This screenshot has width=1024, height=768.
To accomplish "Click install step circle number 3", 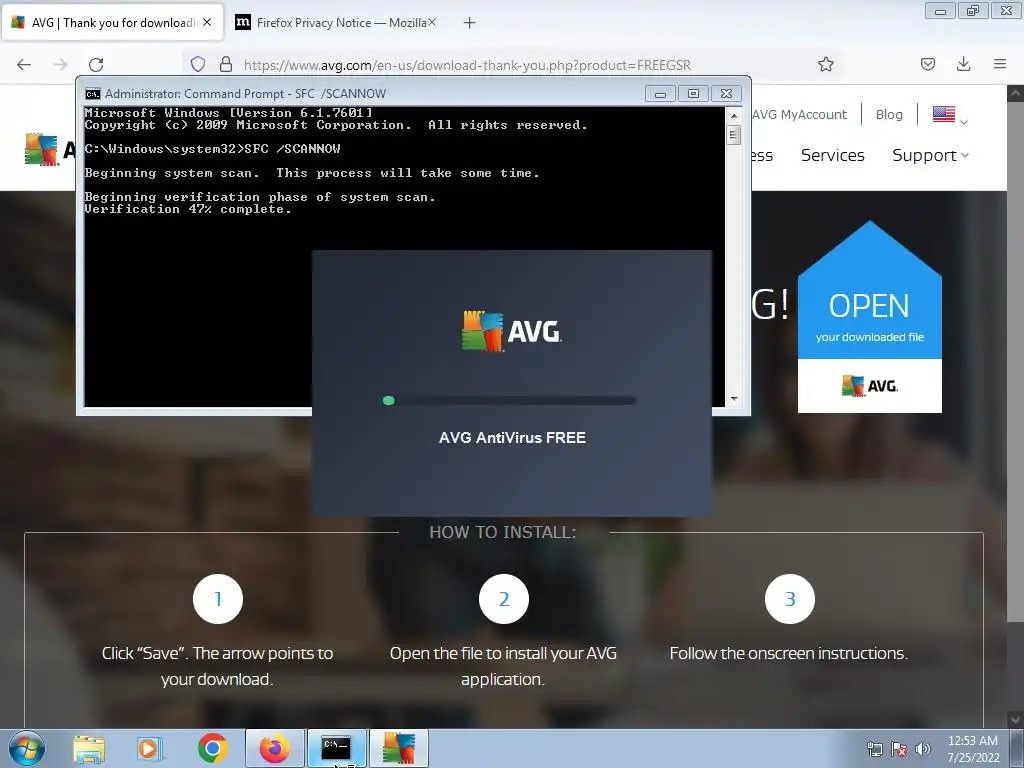I will click(x=790, y=599).
